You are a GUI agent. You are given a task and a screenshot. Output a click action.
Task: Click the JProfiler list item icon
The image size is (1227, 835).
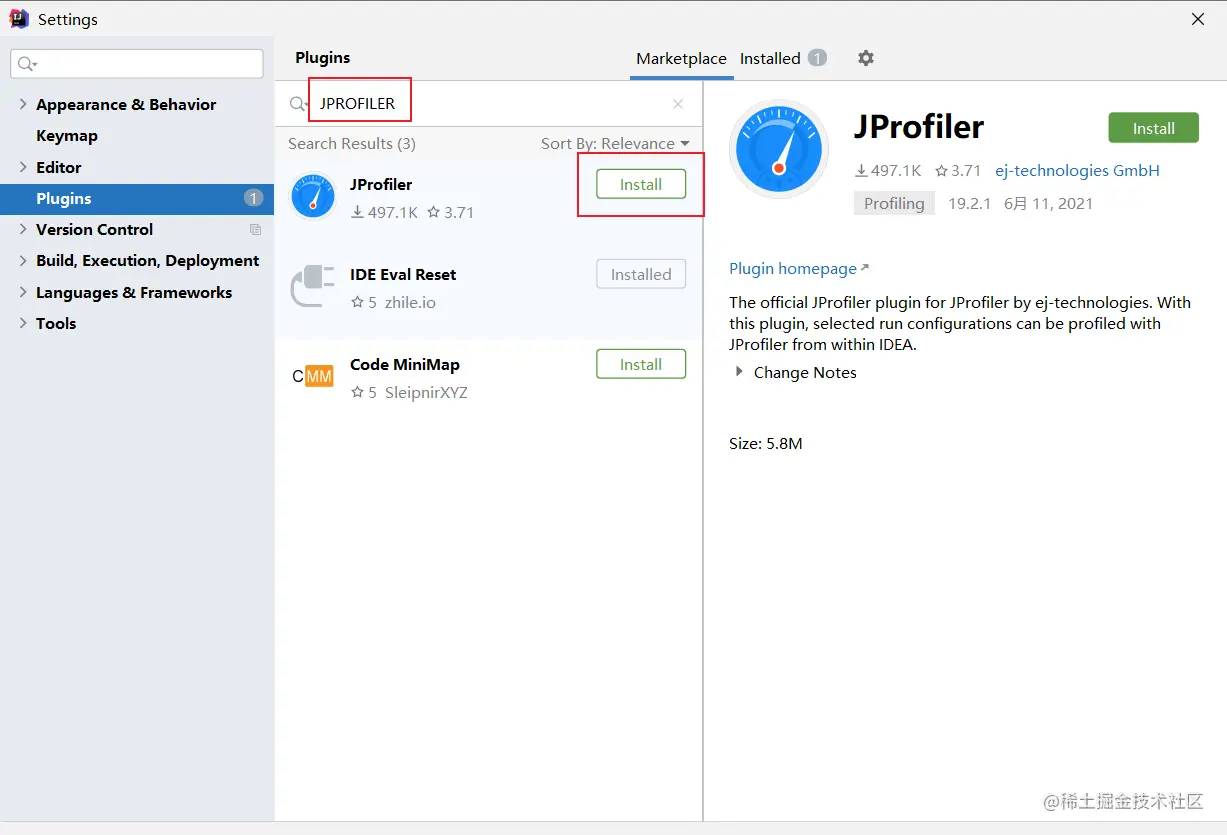pyautogui.click(x=313, y=197)
